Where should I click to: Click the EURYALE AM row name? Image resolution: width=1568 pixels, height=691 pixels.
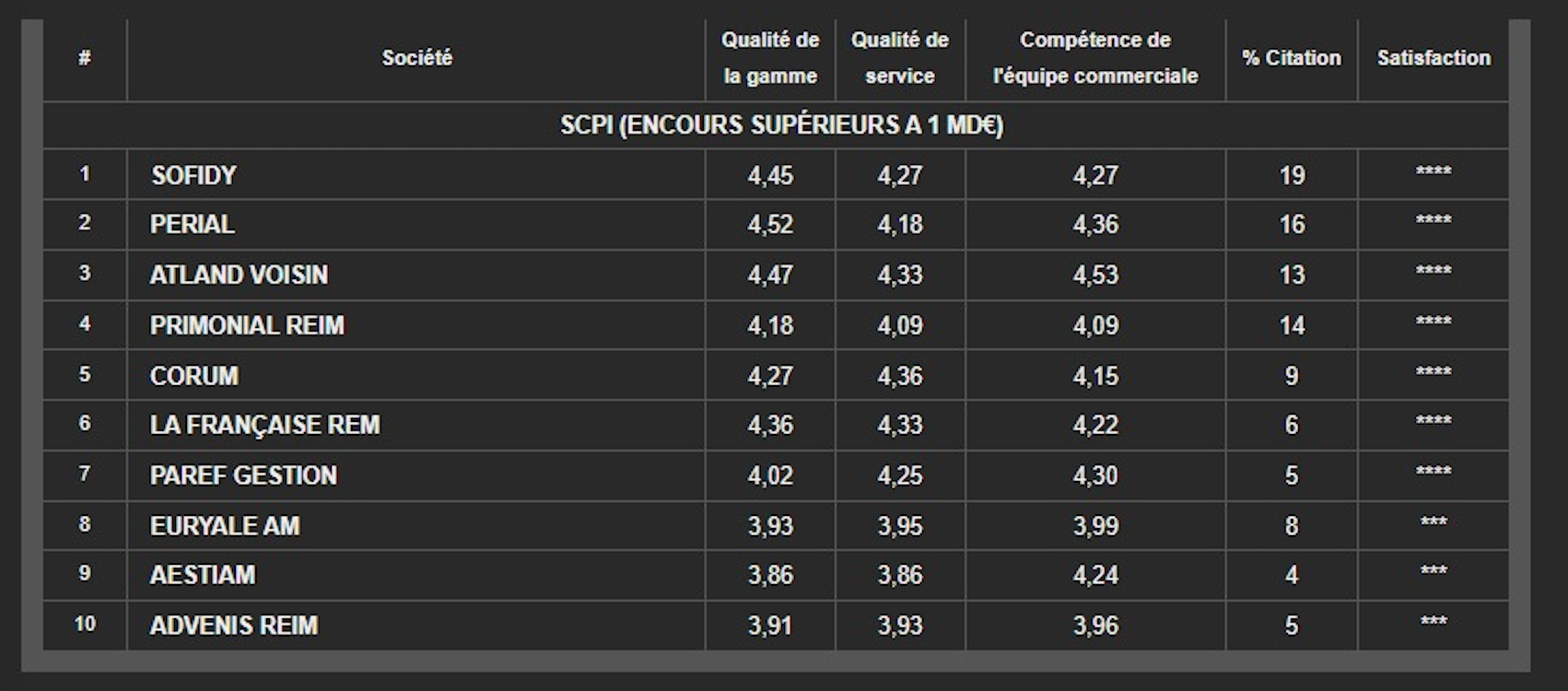[225, 526]
